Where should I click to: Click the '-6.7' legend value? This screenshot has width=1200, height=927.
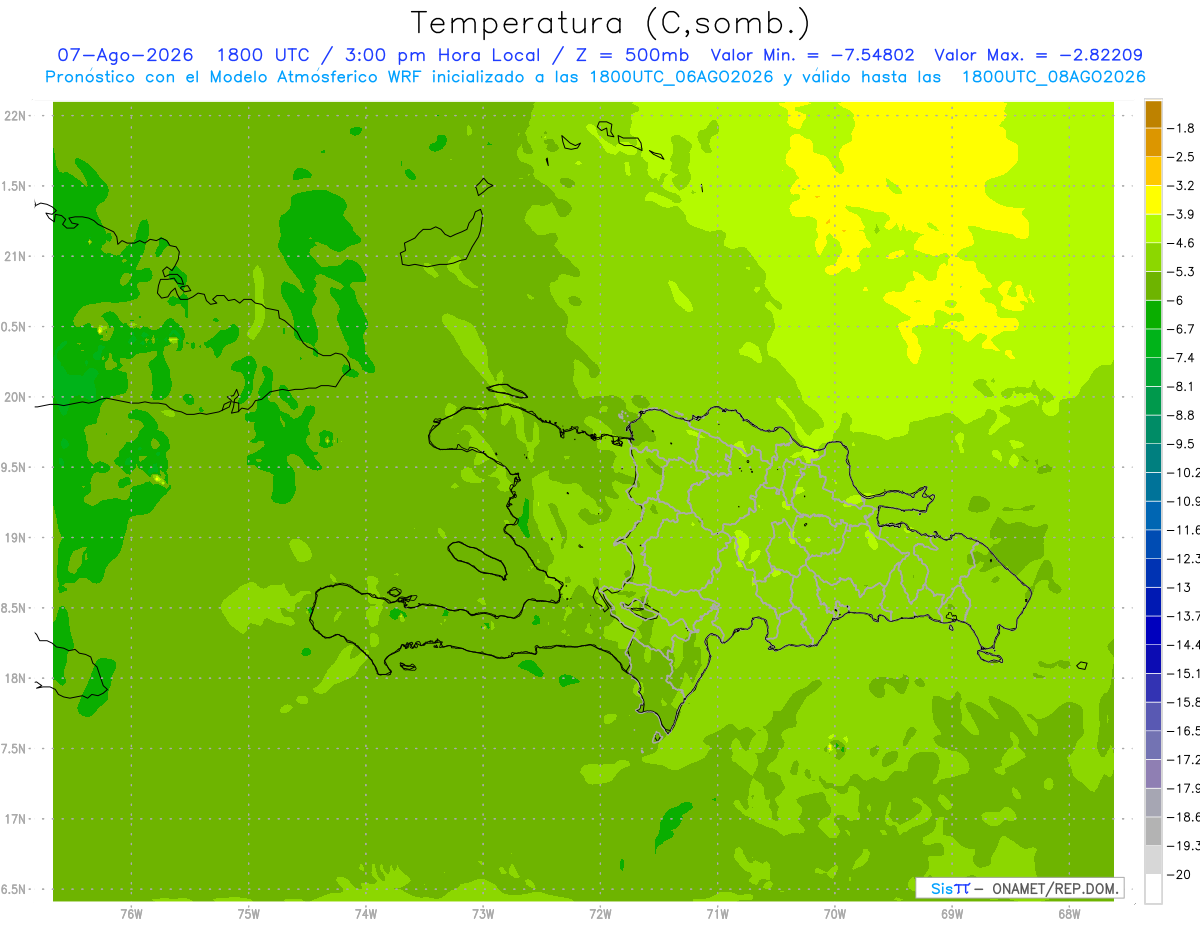(1182, 329)
